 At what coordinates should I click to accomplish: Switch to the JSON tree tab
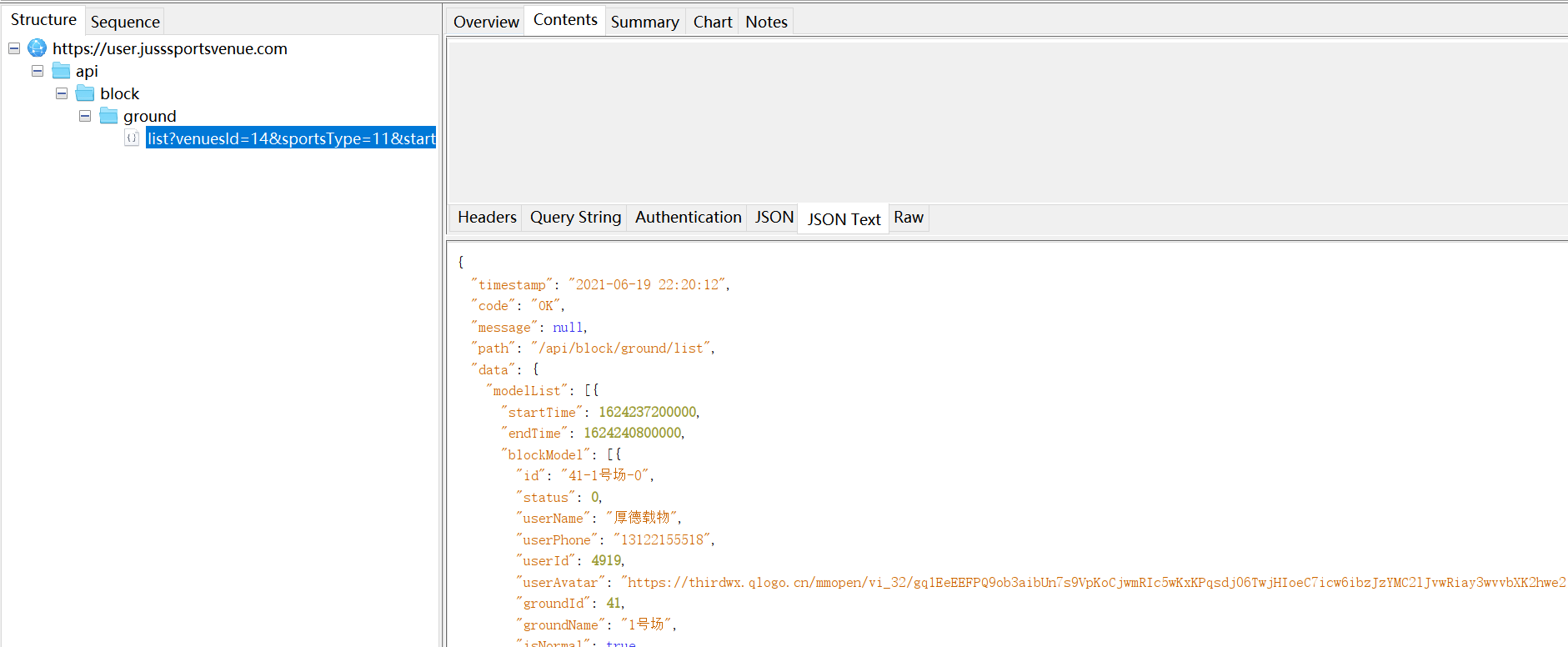point(774,217)
